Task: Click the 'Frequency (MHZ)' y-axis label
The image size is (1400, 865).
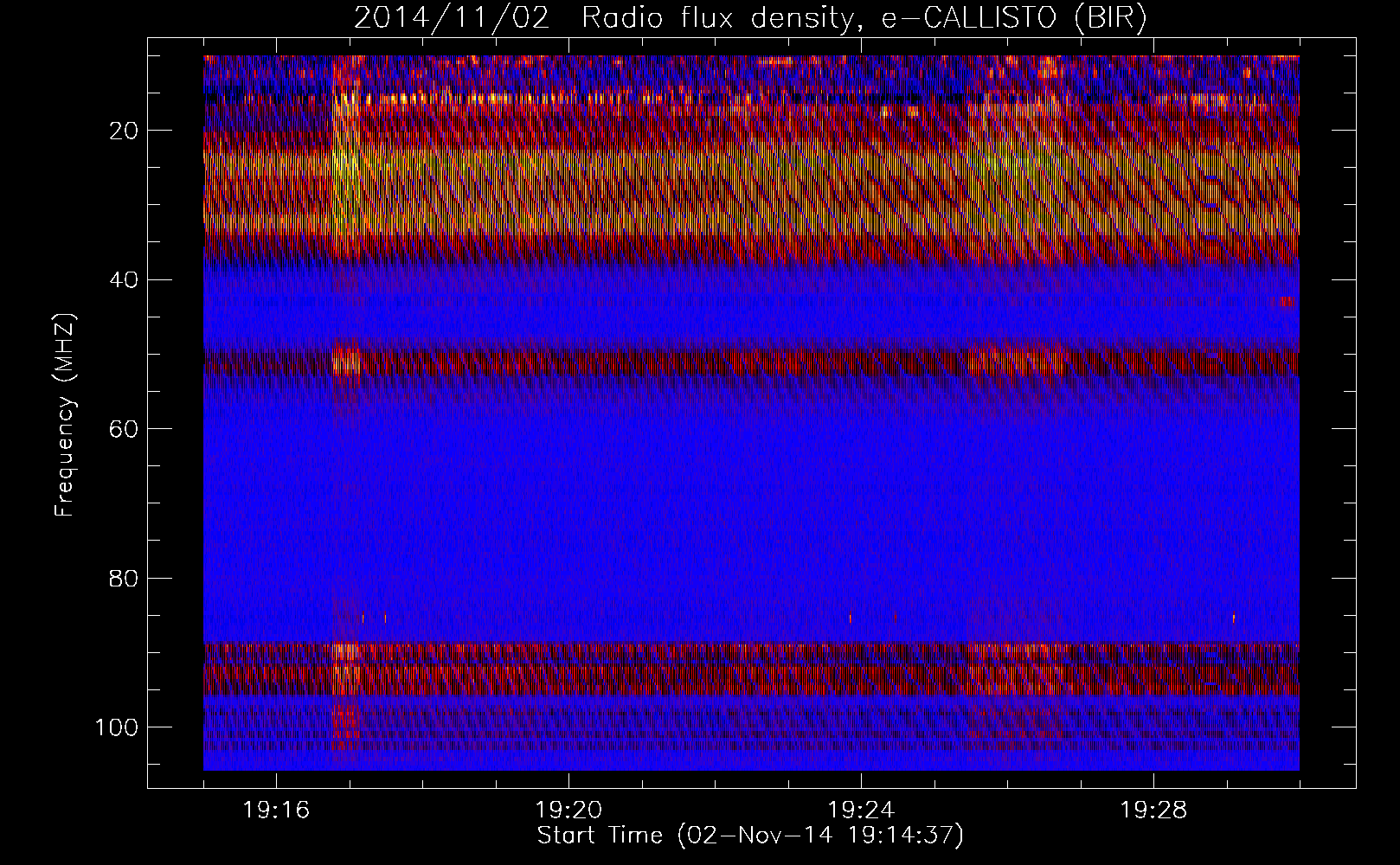Action: 66,416
